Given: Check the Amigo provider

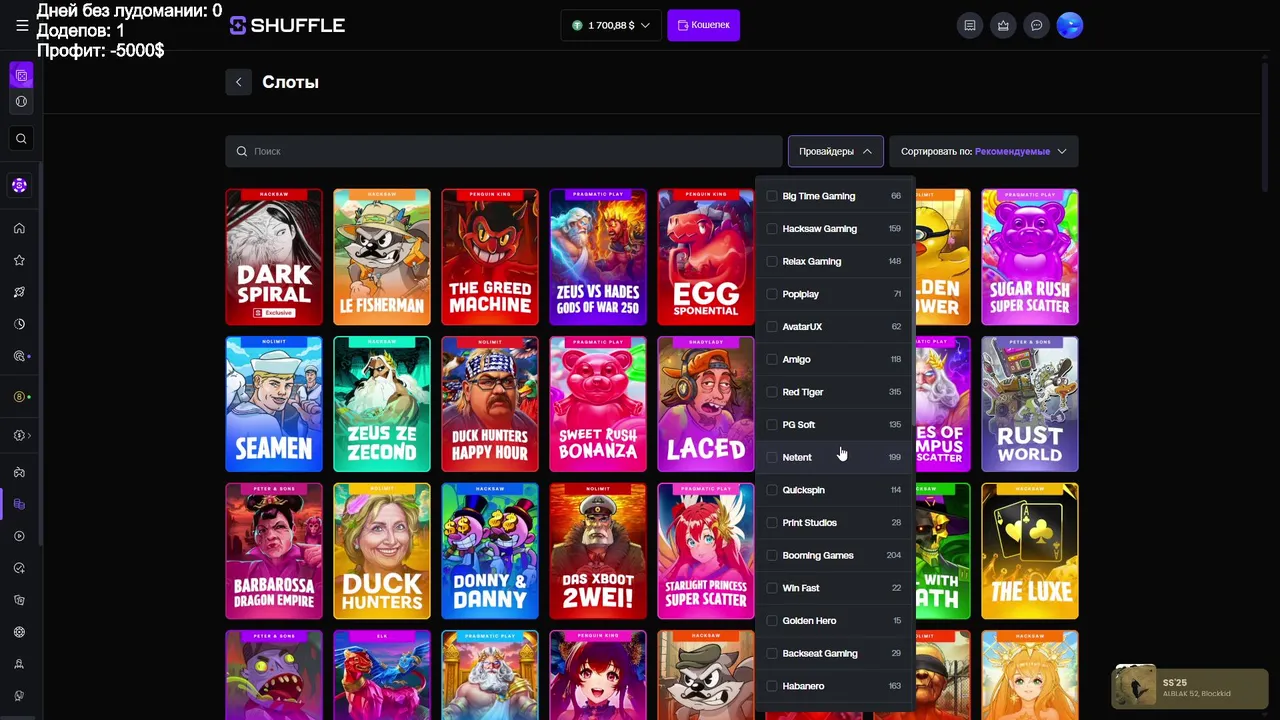Looking at the screenshot, I should (x=772, y=359).
